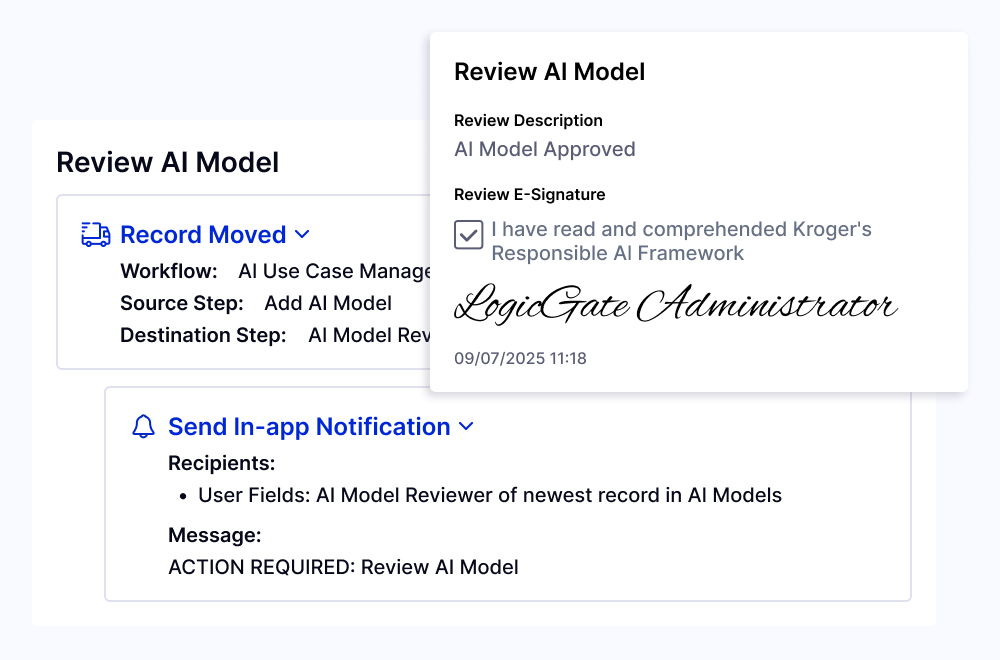Click the I have read and comprehended statement

681,241
